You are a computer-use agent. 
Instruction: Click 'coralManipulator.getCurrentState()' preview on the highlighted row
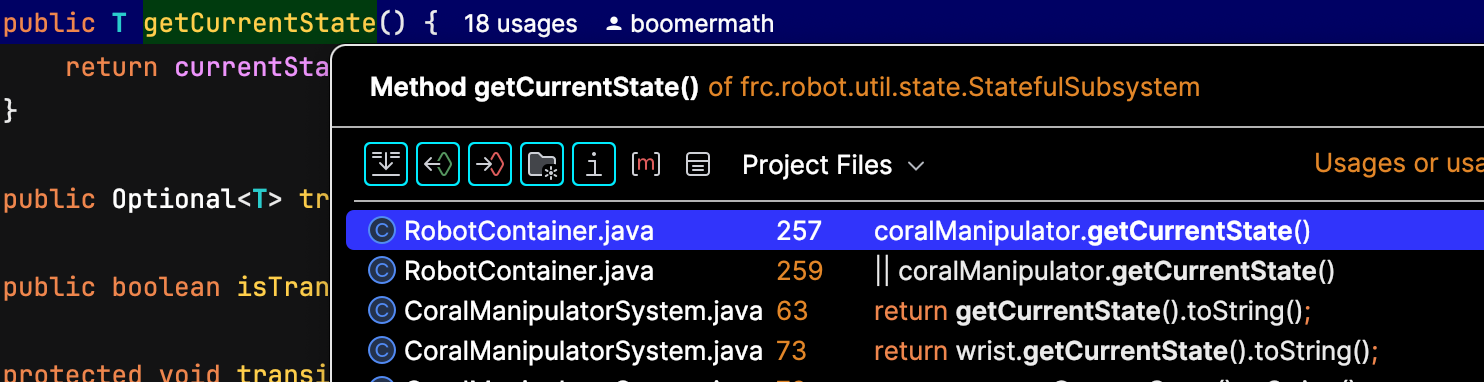pos(1092,232)
